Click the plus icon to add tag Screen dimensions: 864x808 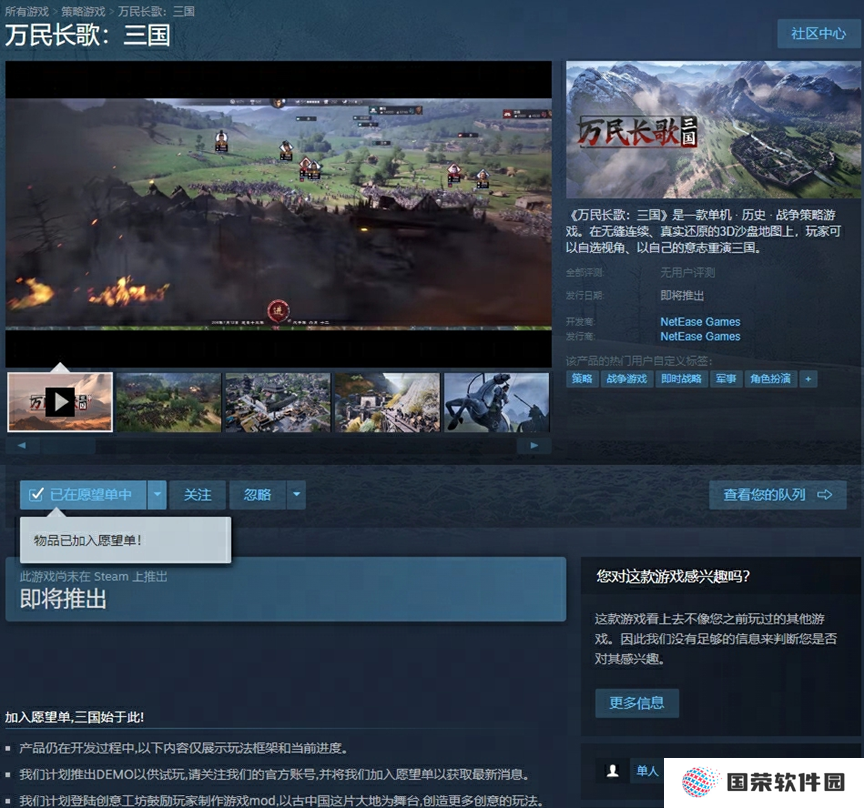tap(808, 379)
